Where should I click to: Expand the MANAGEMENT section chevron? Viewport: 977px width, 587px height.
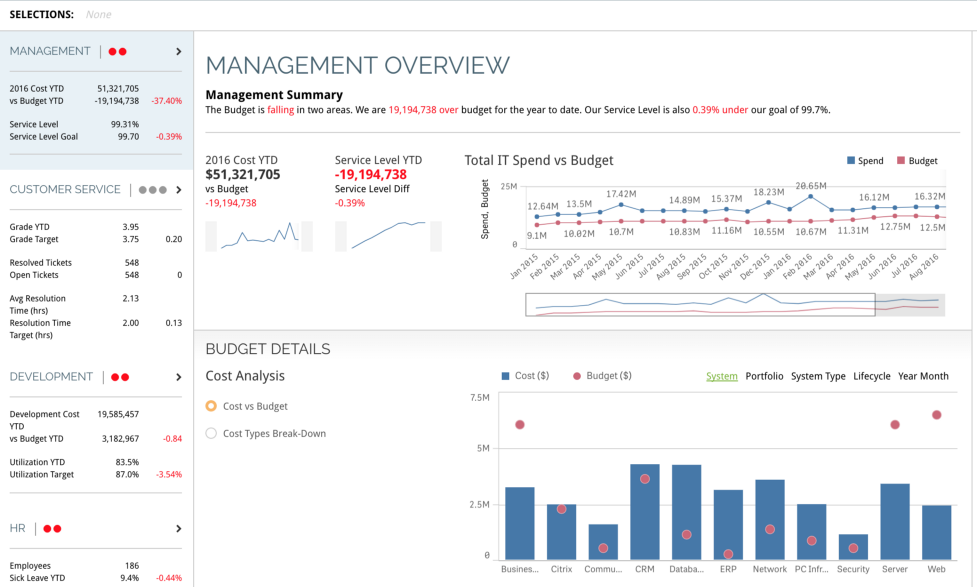[x=178, y=51]
